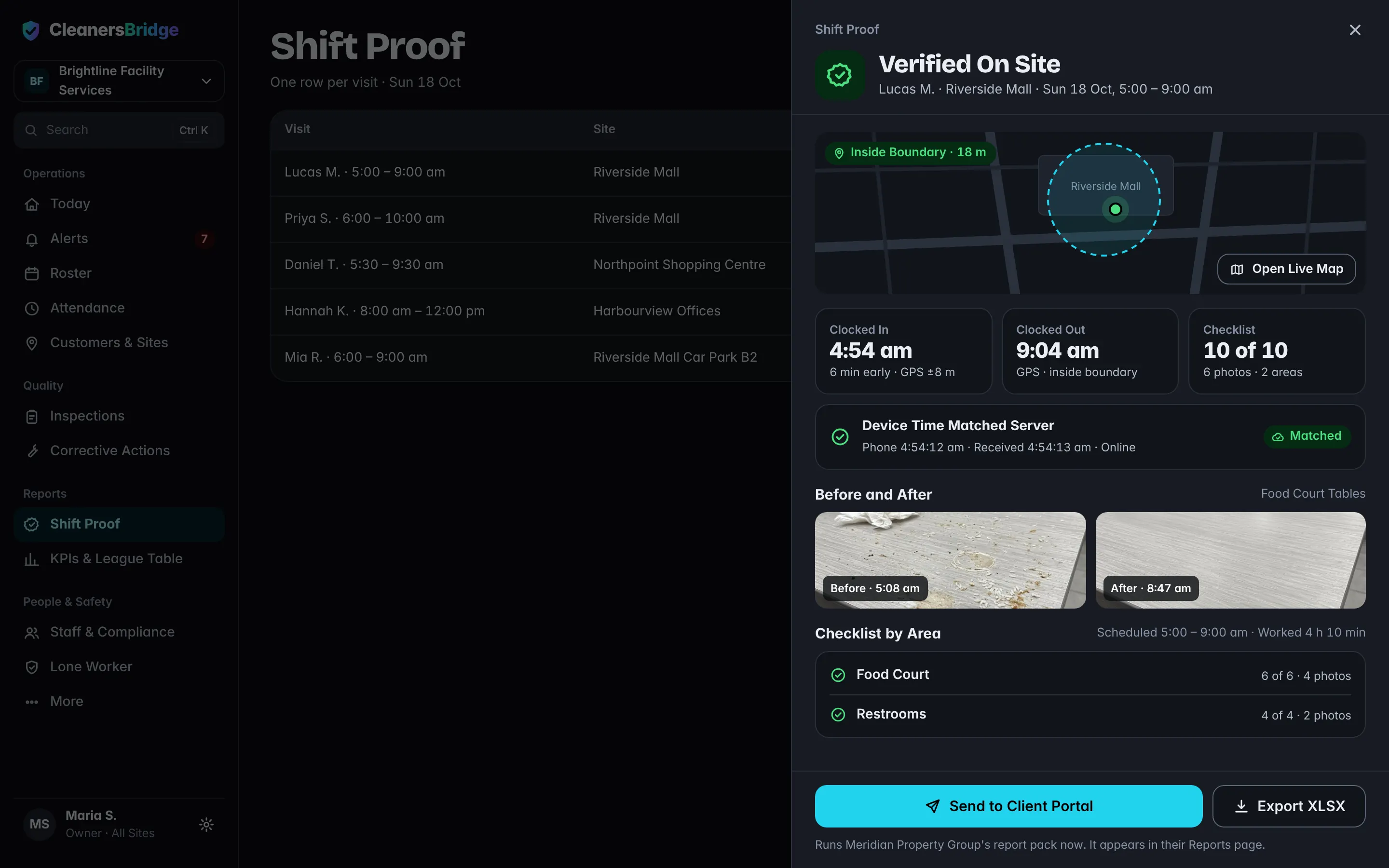The image size is (1389, 868).
Task: Export the shift proof as XLSX
Action: click(x=1289, y=806)
